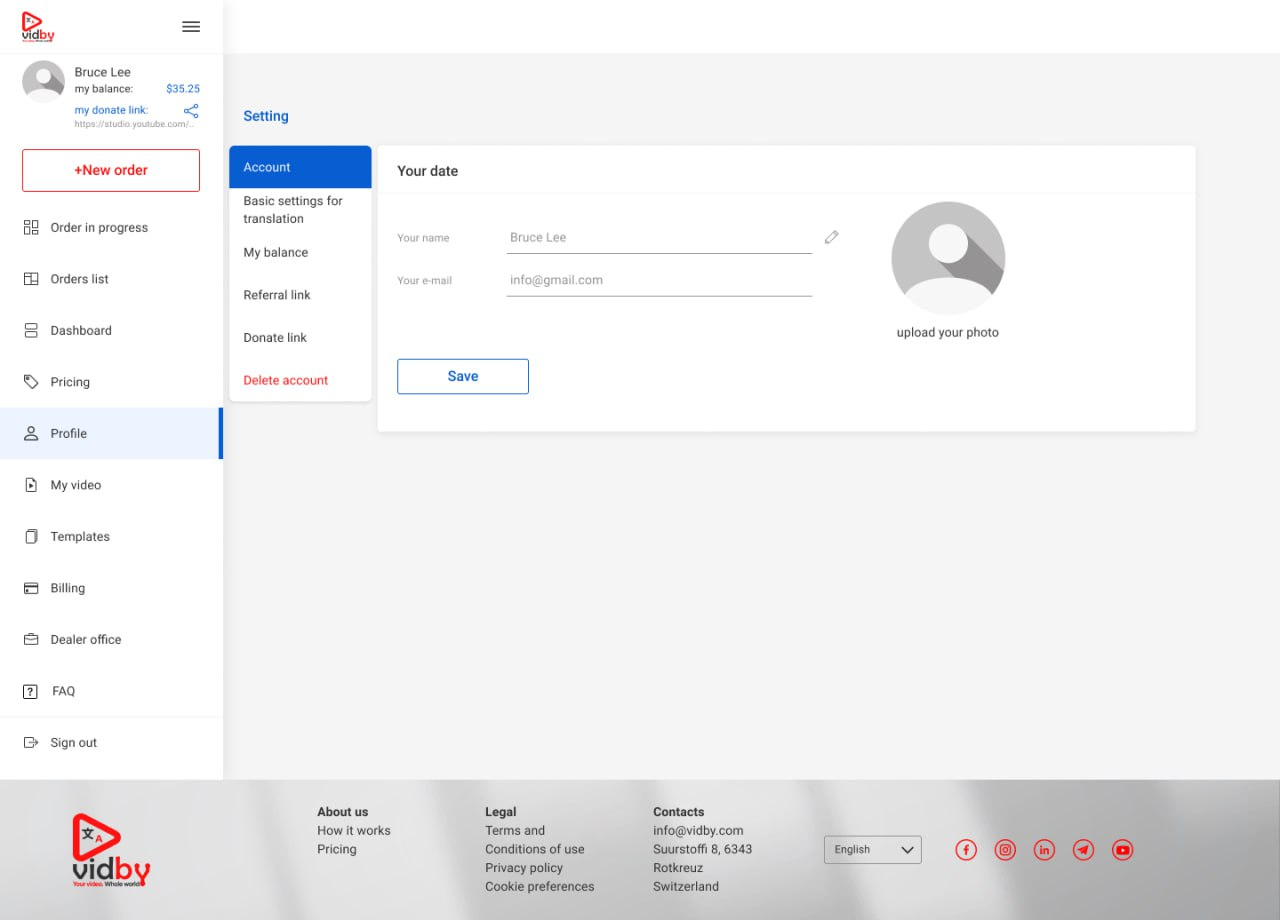Click the Profile person icon

point(31,433)
